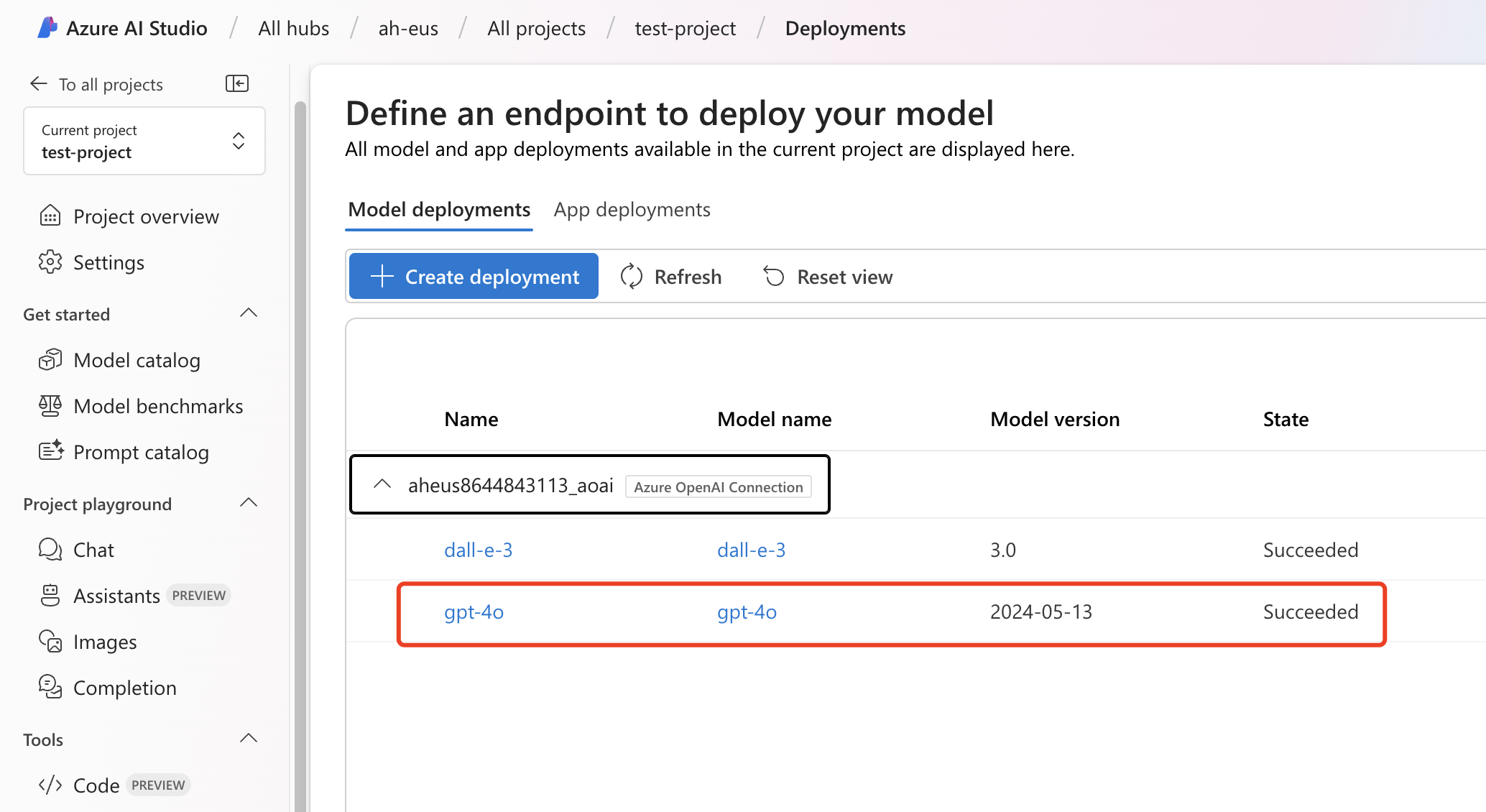Open the Chat playground
Screen dimensions: 1486x812
[93, 550]
